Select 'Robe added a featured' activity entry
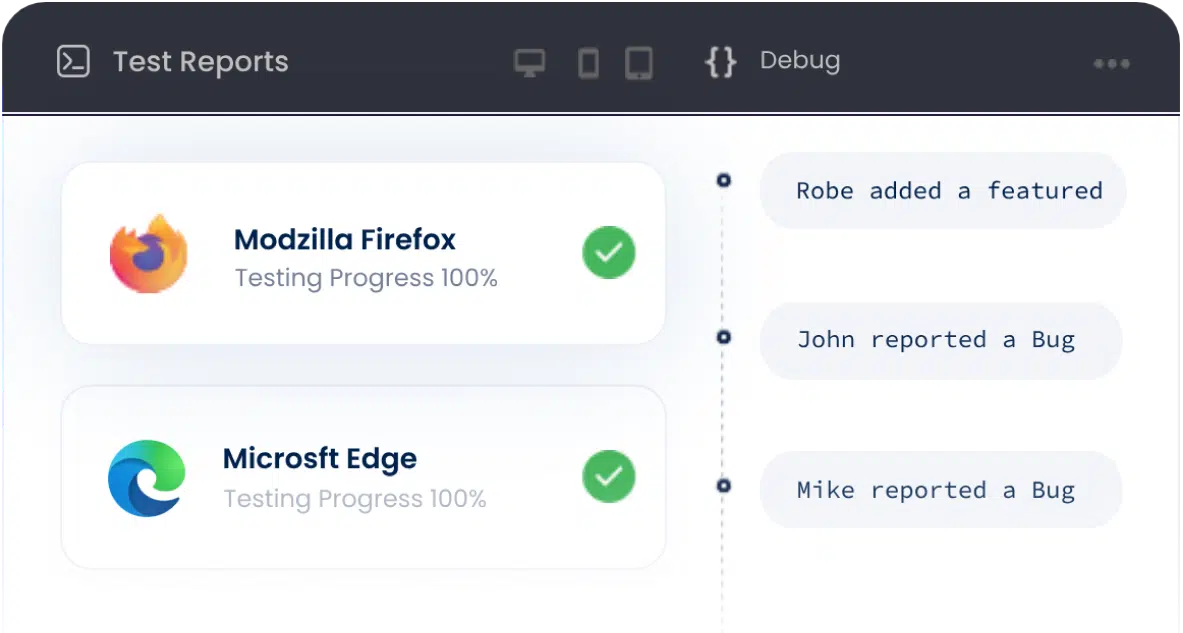 (943, 190)
